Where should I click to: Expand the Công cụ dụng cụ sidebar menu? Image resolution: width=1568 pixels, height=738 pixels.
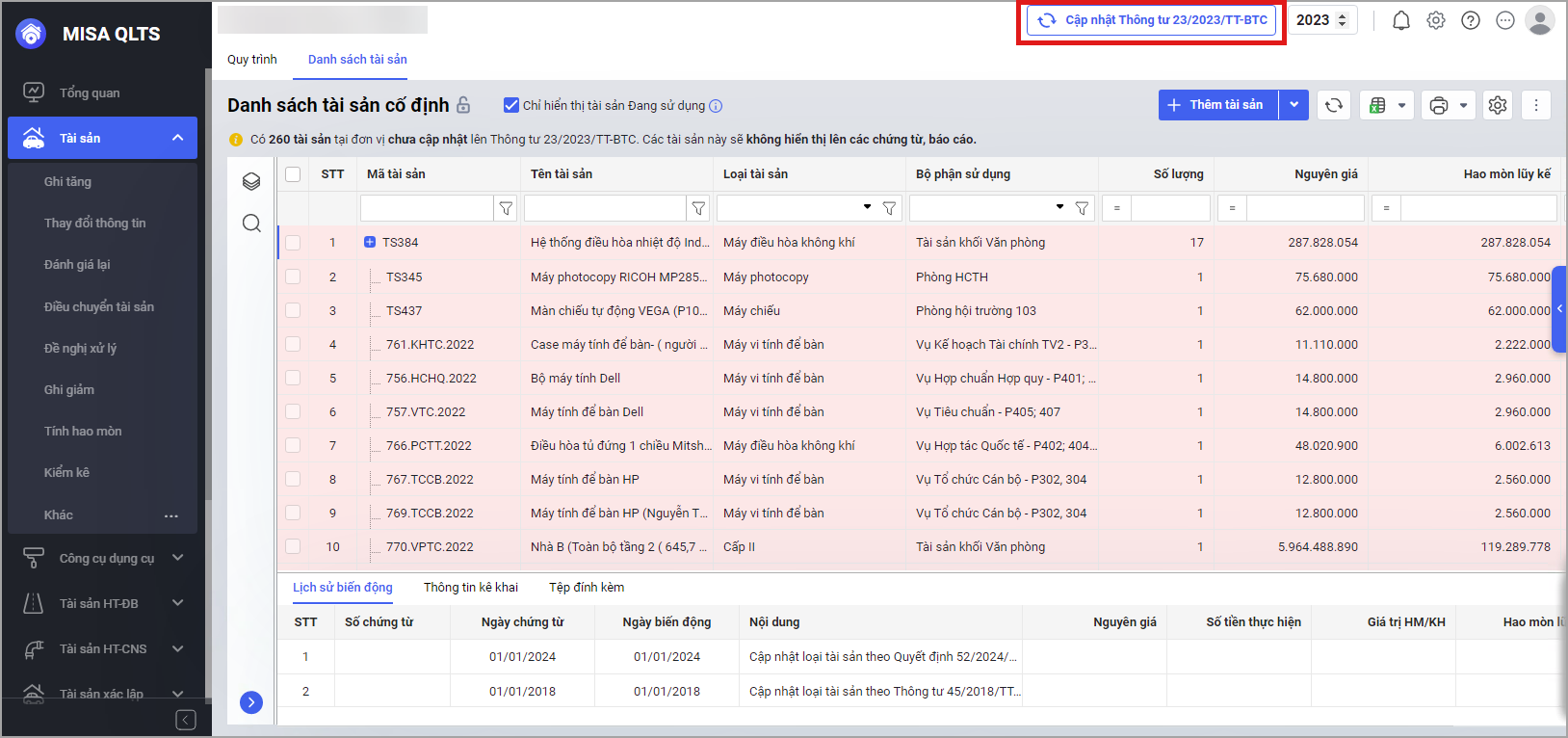pyautogui.click(x=177, y=558)
